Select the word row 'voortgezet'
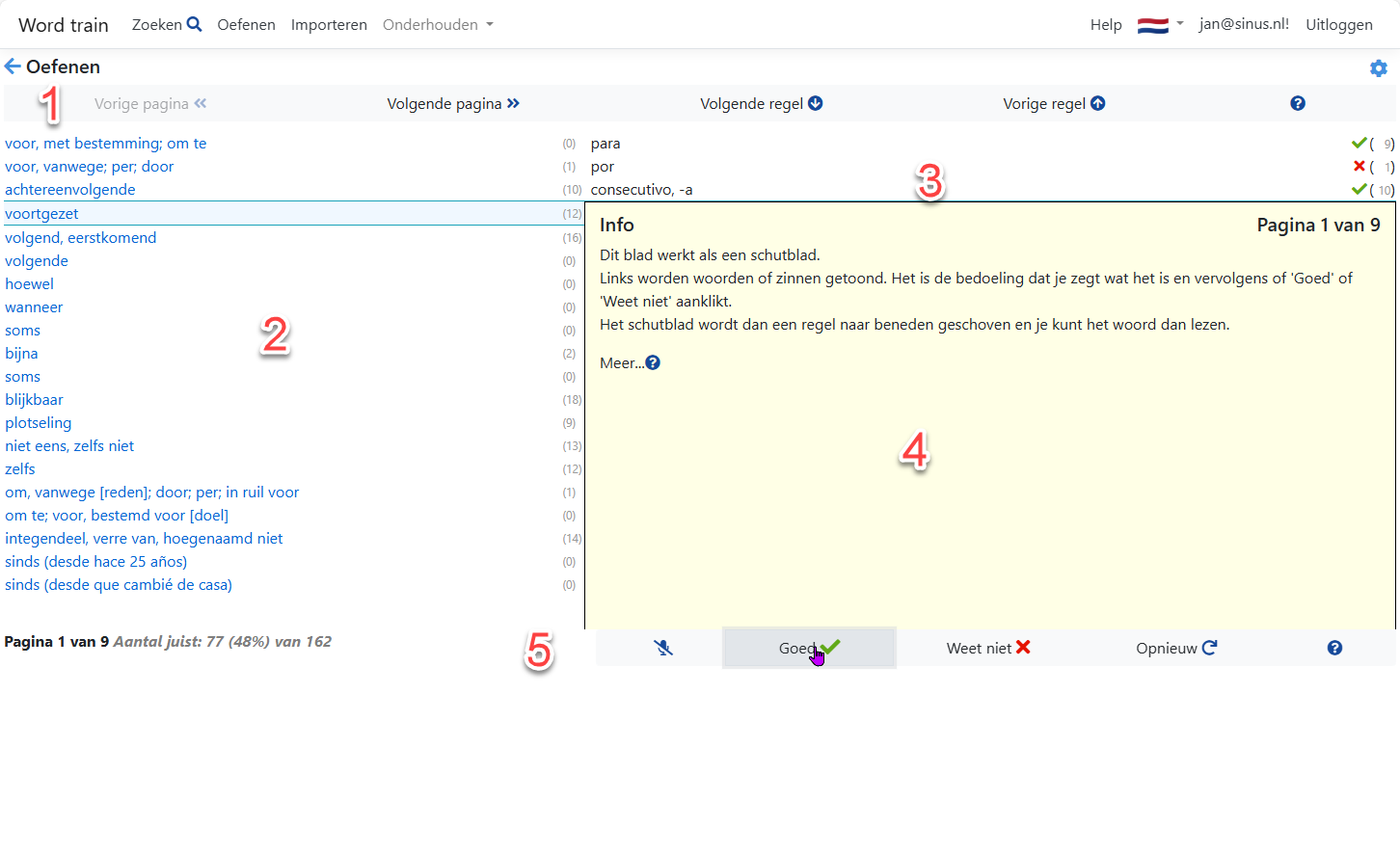 (x=42, y=214)
